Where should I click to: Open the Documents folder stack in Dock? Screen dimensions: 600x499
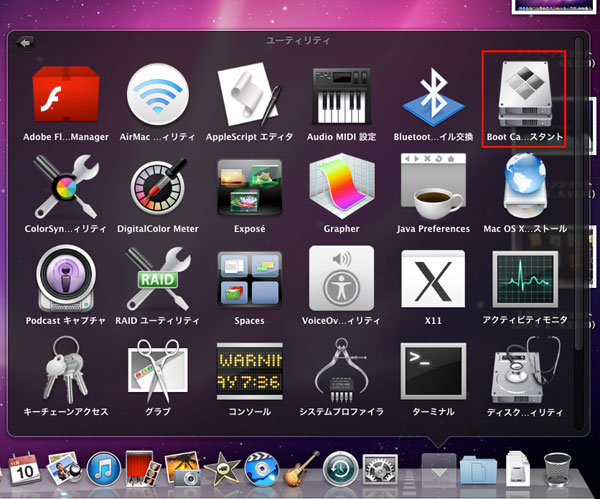click(x=478, y=470)
